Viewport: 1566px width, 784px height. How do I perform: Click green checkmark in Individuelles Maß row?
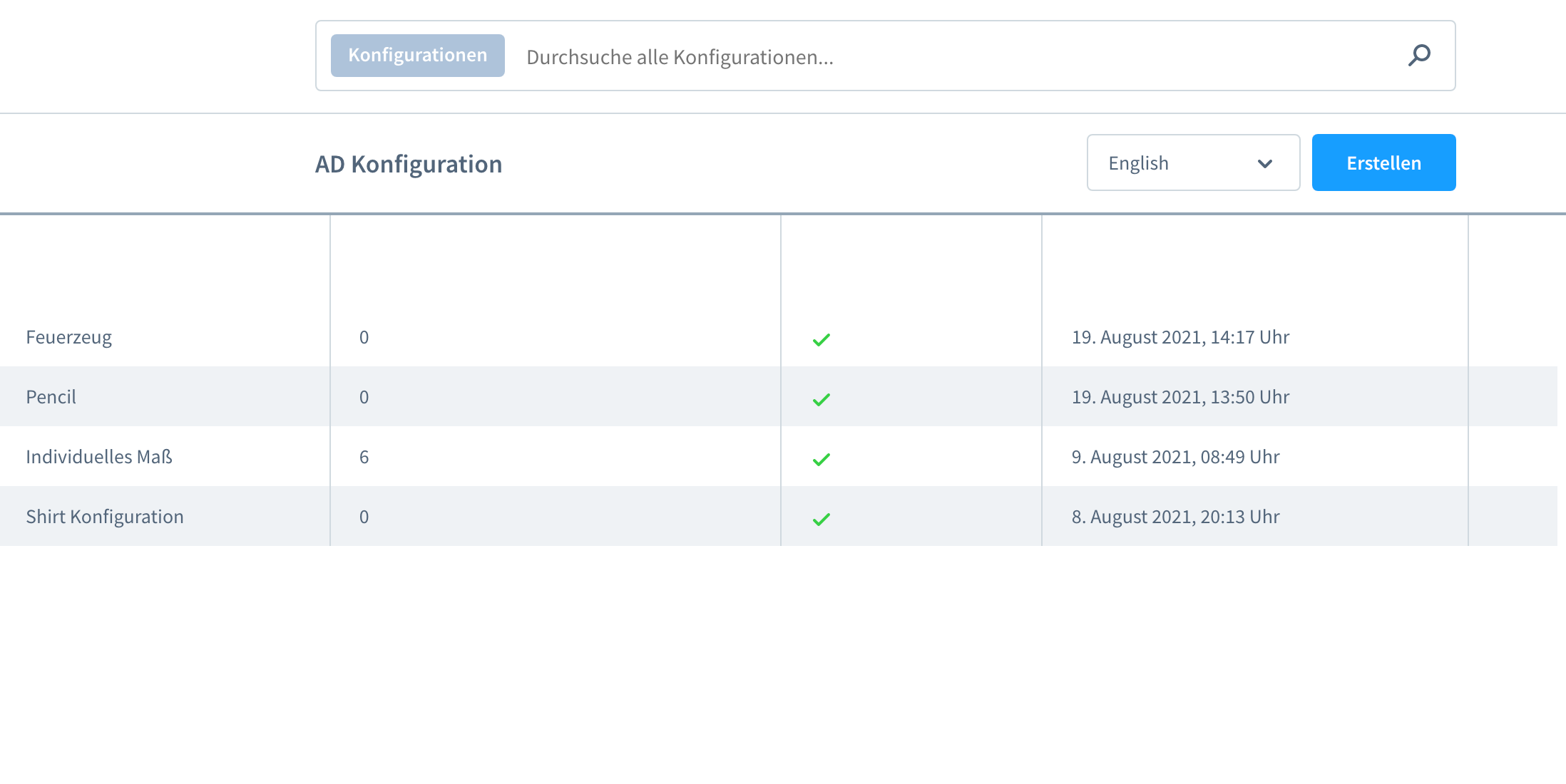pyautogui.click(x=822, y=460)
